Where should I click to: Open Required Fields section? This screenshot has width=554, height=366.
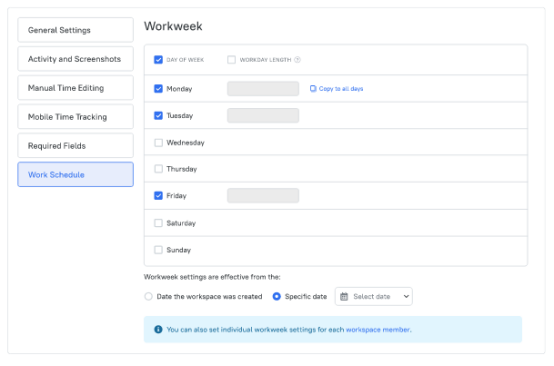(75, 146)
